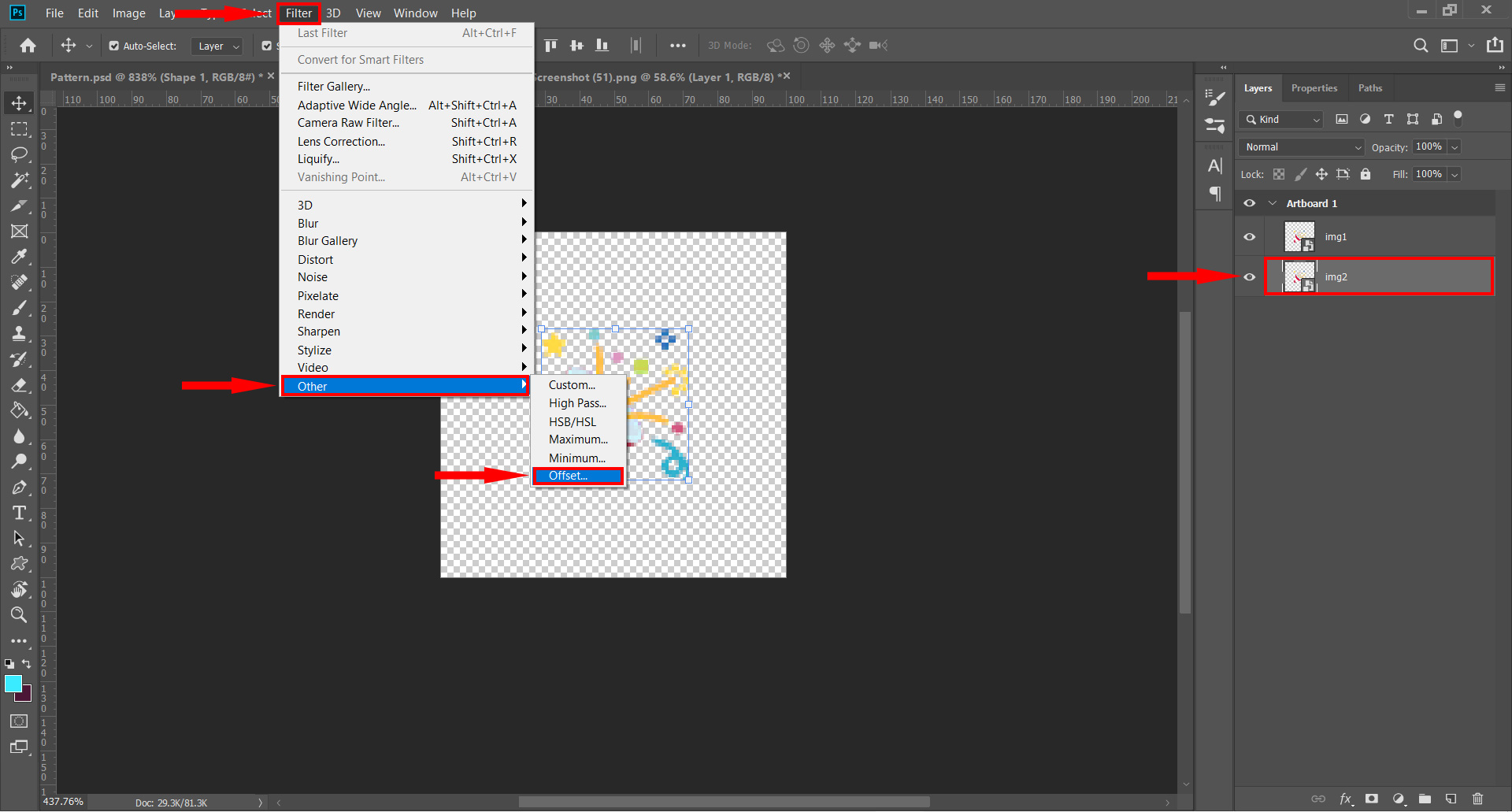Pick the Eyedropper tool
Screen dimensions: 1512x812
click(19, 257)
